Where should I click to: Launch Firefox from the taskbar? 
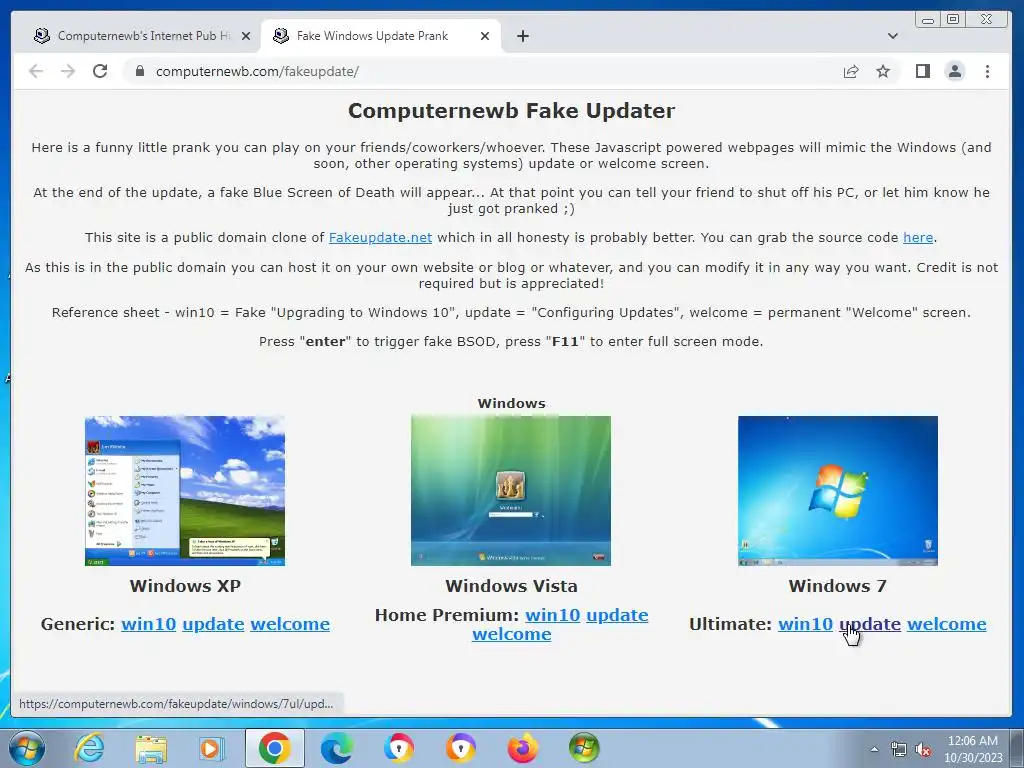point(522,748)
